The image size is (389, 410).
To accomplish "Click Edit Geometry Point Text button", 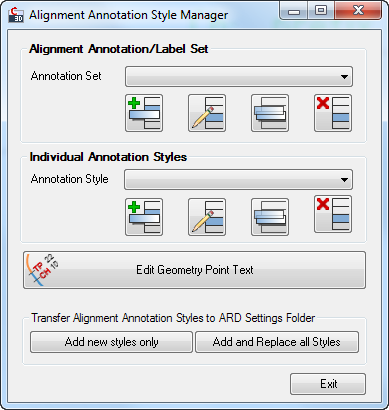I will click(194, 270).
